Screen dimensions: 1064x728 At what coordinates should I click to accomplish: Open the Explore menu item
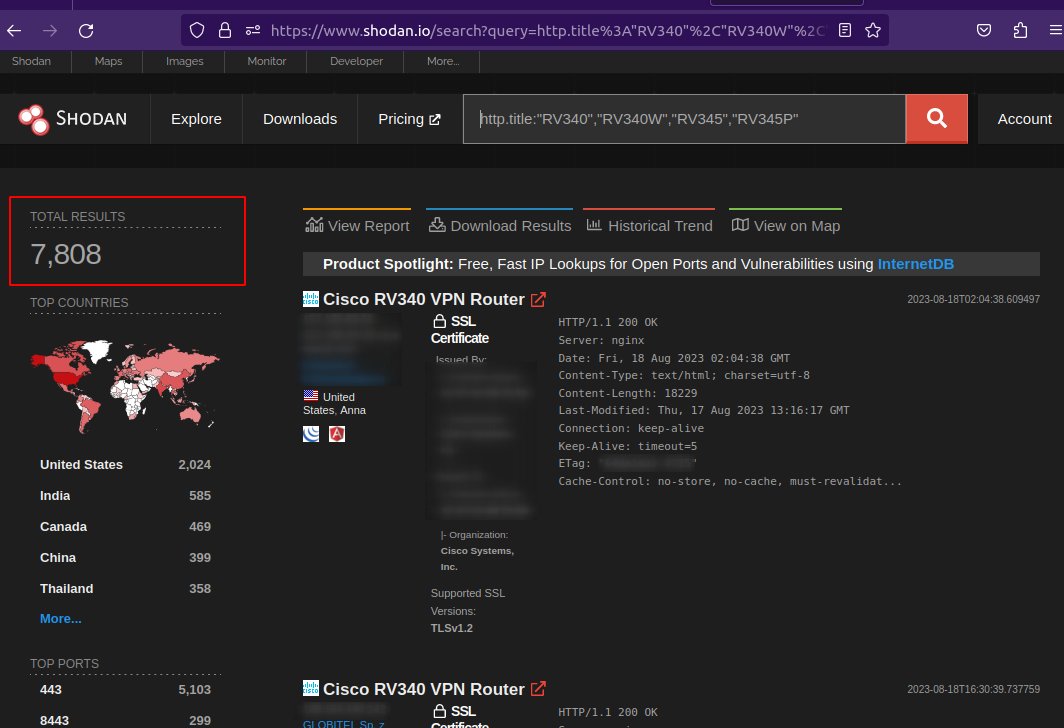[196, 119]
